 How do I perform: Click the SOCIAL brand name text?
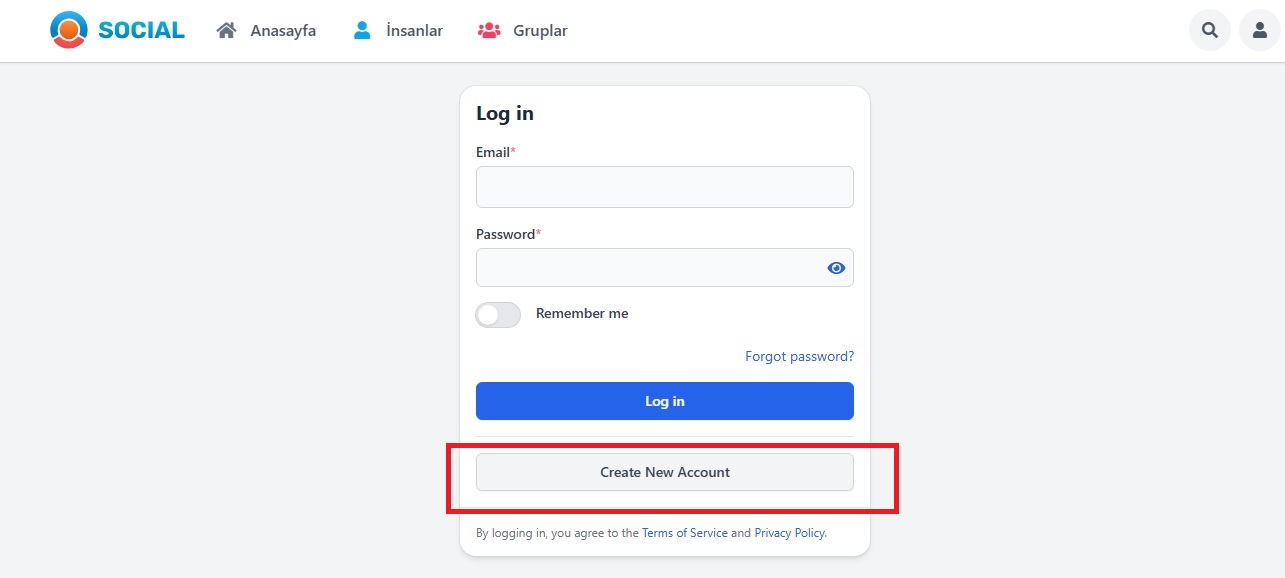[141, 30]
